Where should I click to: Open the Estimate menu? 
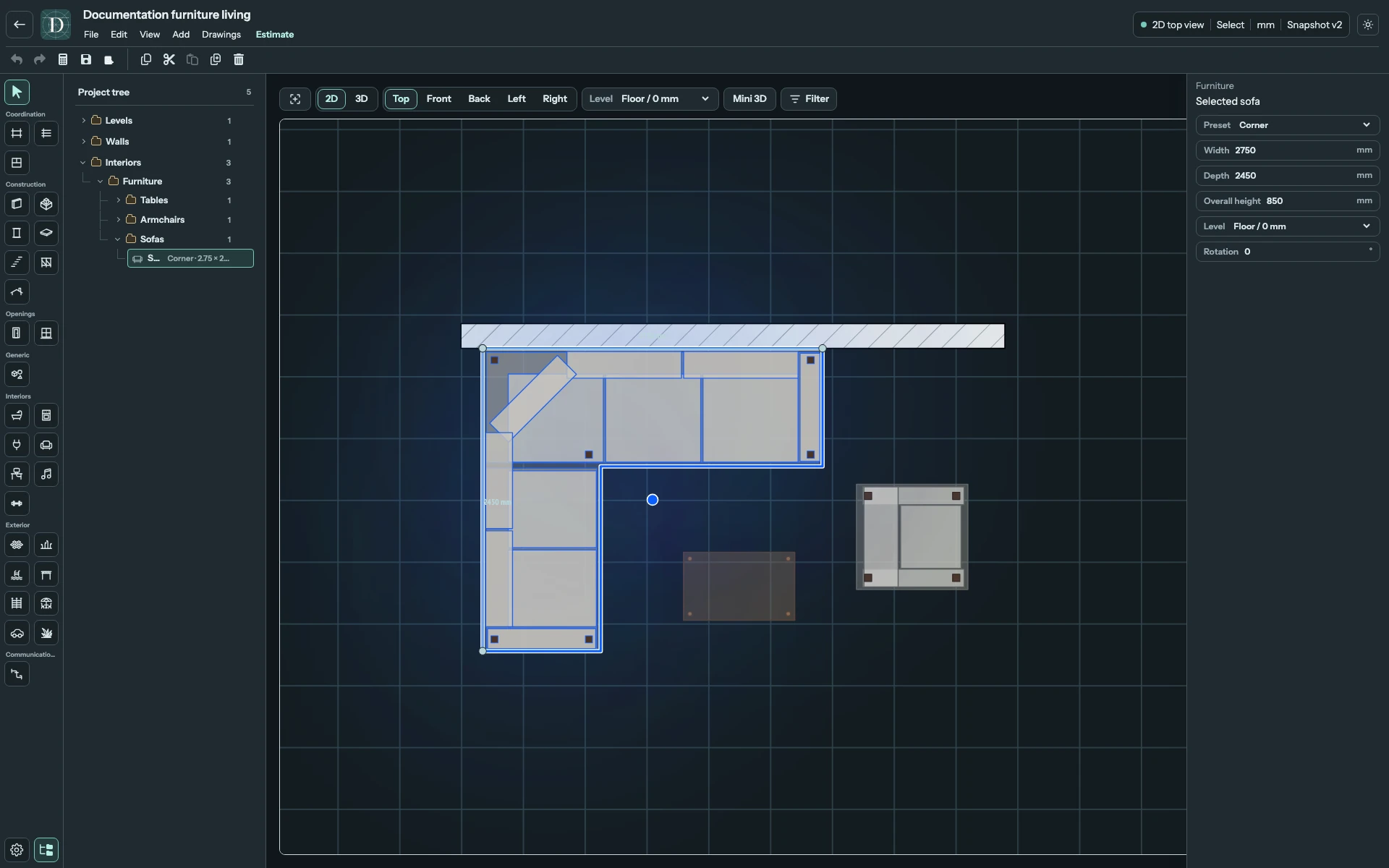coord(275,35)
